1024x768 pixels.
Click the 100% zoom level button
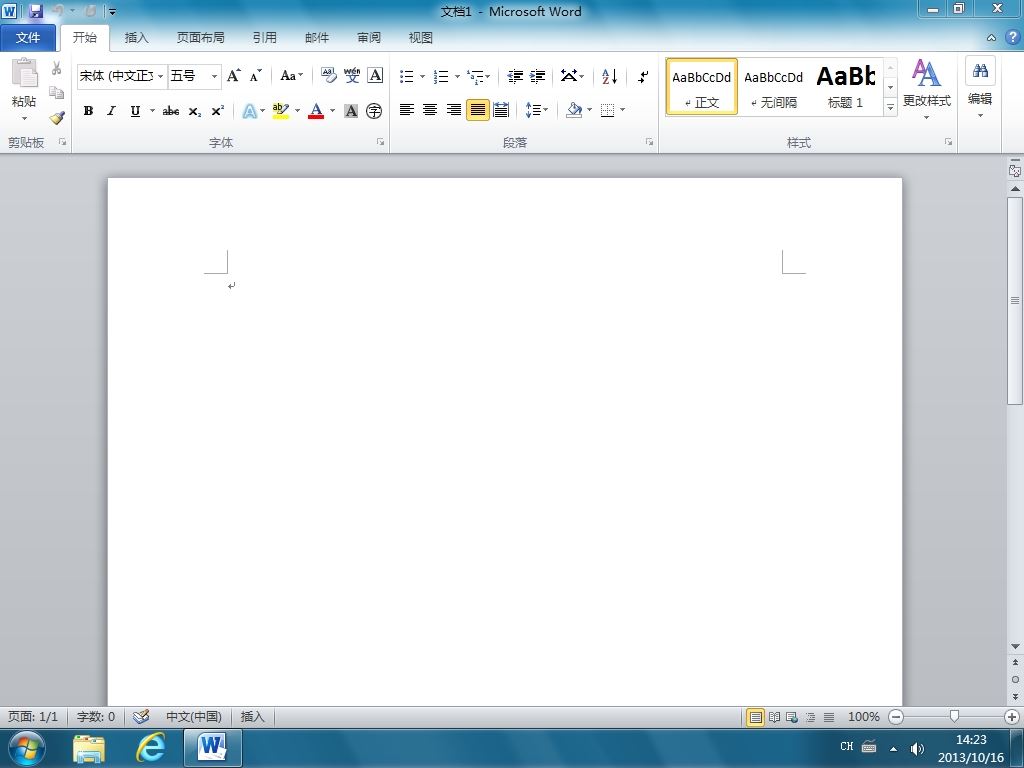(x=863, y=717)
